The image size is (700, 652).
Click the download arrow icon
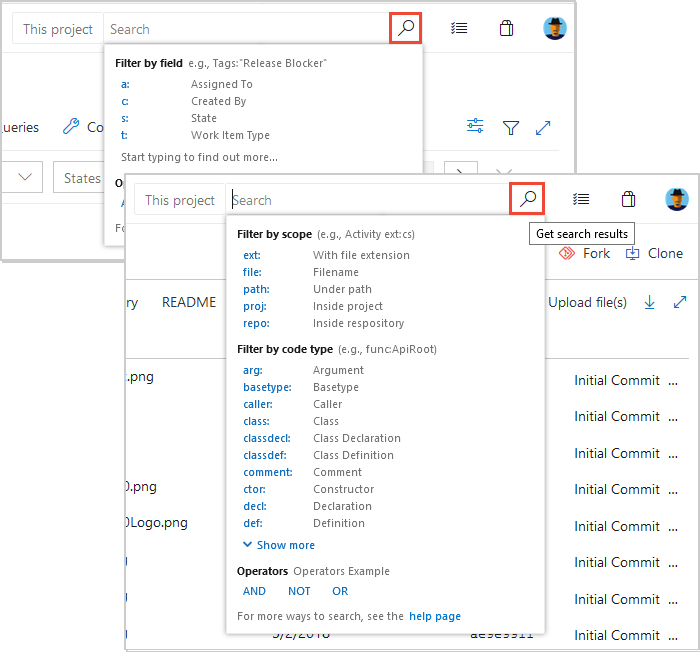point(650,302)
